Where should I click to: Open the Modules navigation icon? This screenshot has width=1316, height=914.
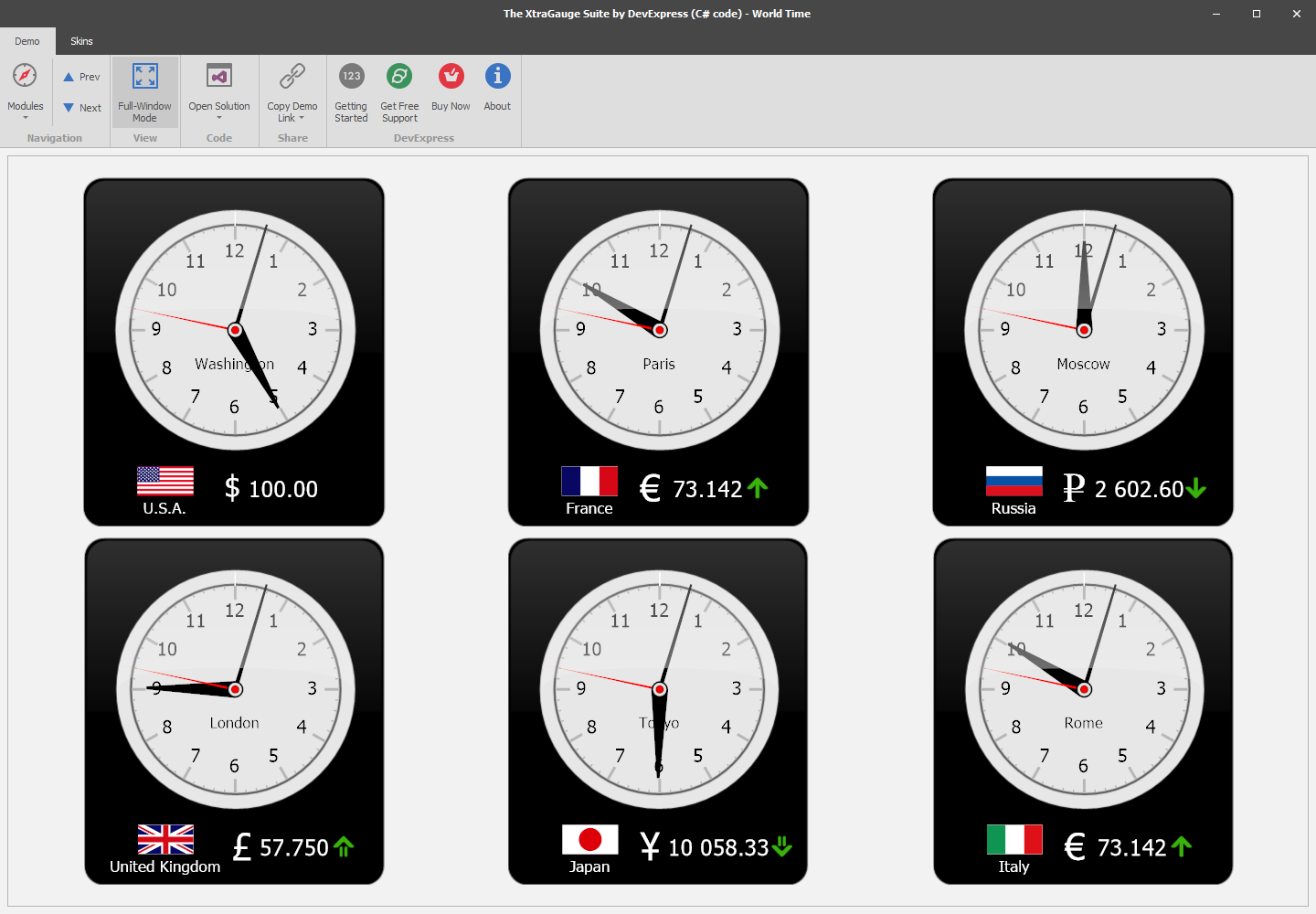[25, 76]
